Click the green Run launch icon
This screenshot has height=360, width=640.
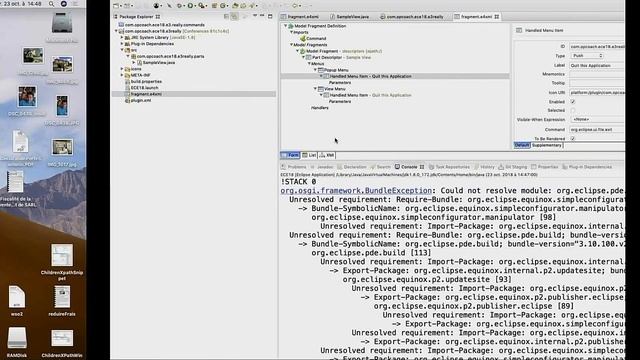coord(190,6)
